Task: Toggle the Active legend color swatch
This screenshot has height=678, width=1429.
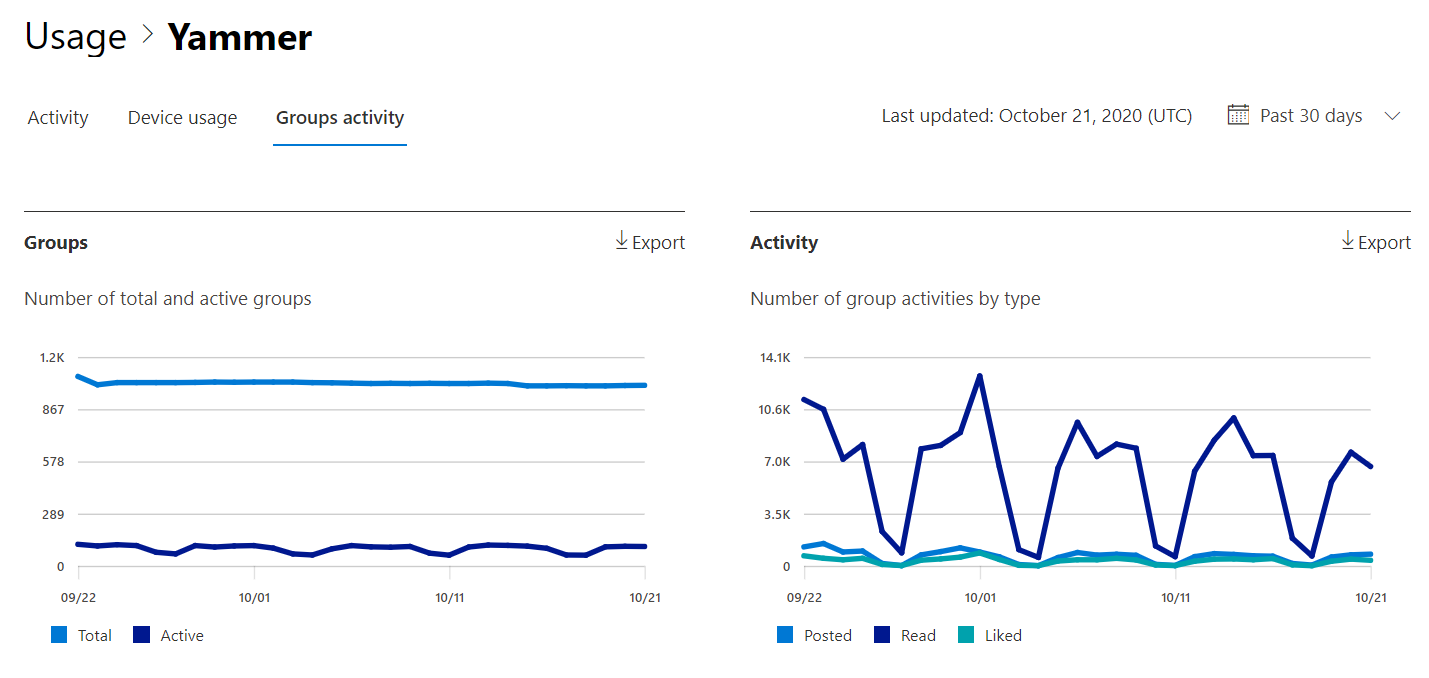Action: coord(141,635)
